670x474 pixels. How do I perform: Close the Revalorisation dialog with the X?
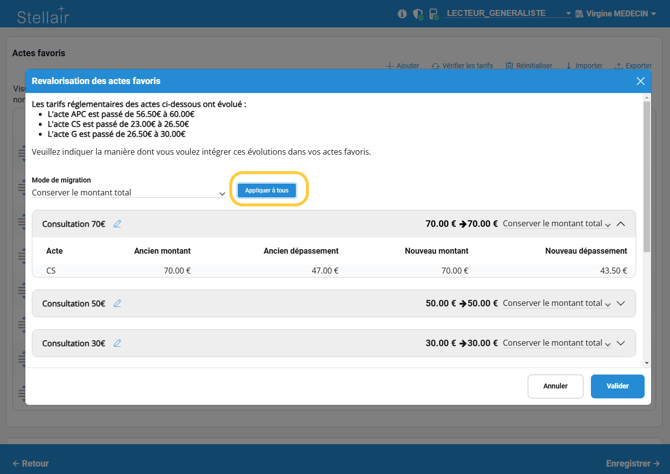coord(640,81)
